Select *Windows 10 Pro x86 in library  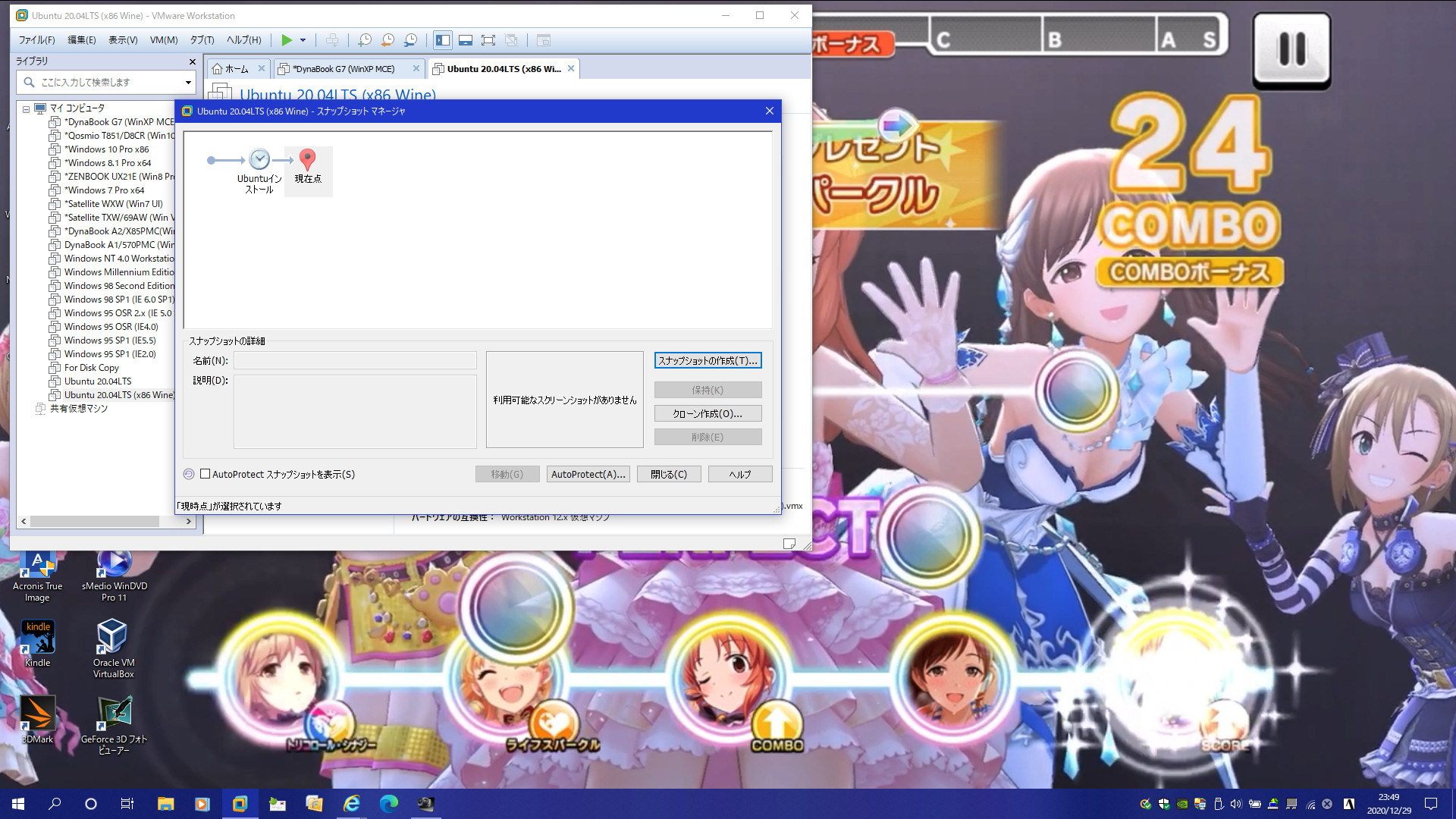click(x=106, y=149)
